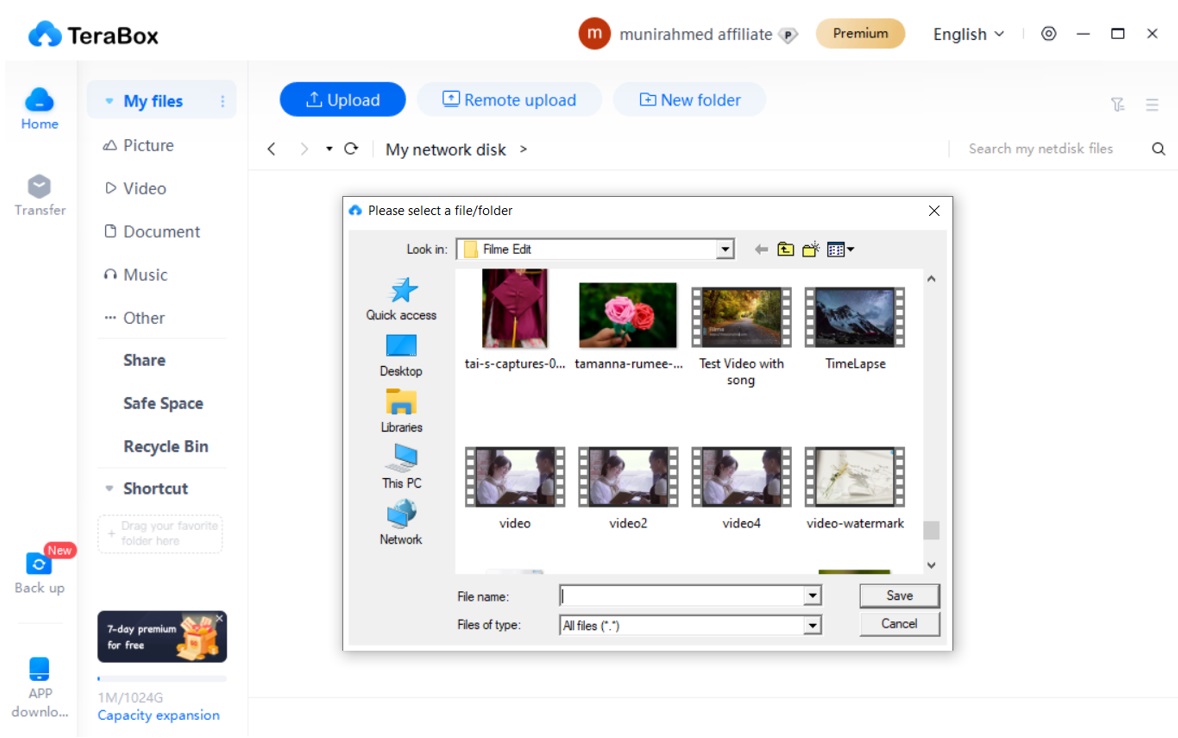Click the premium badge beside the username
Viewport: 1178px width, 738px height.
pos(788,35)
